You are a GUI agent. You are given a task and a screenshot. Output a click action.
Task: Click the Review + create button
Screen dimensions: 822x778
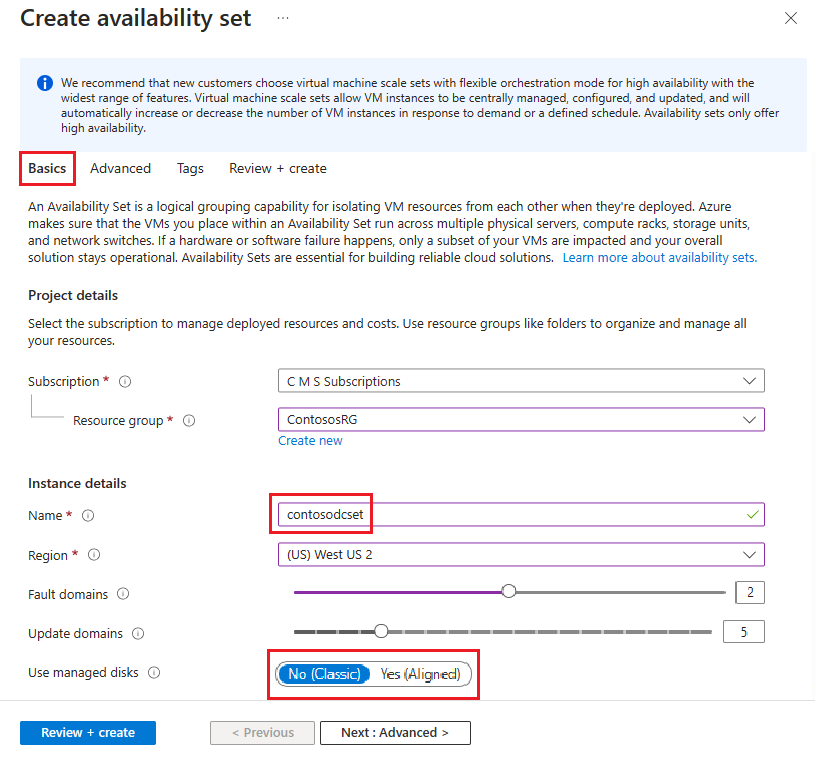(87, 732)
